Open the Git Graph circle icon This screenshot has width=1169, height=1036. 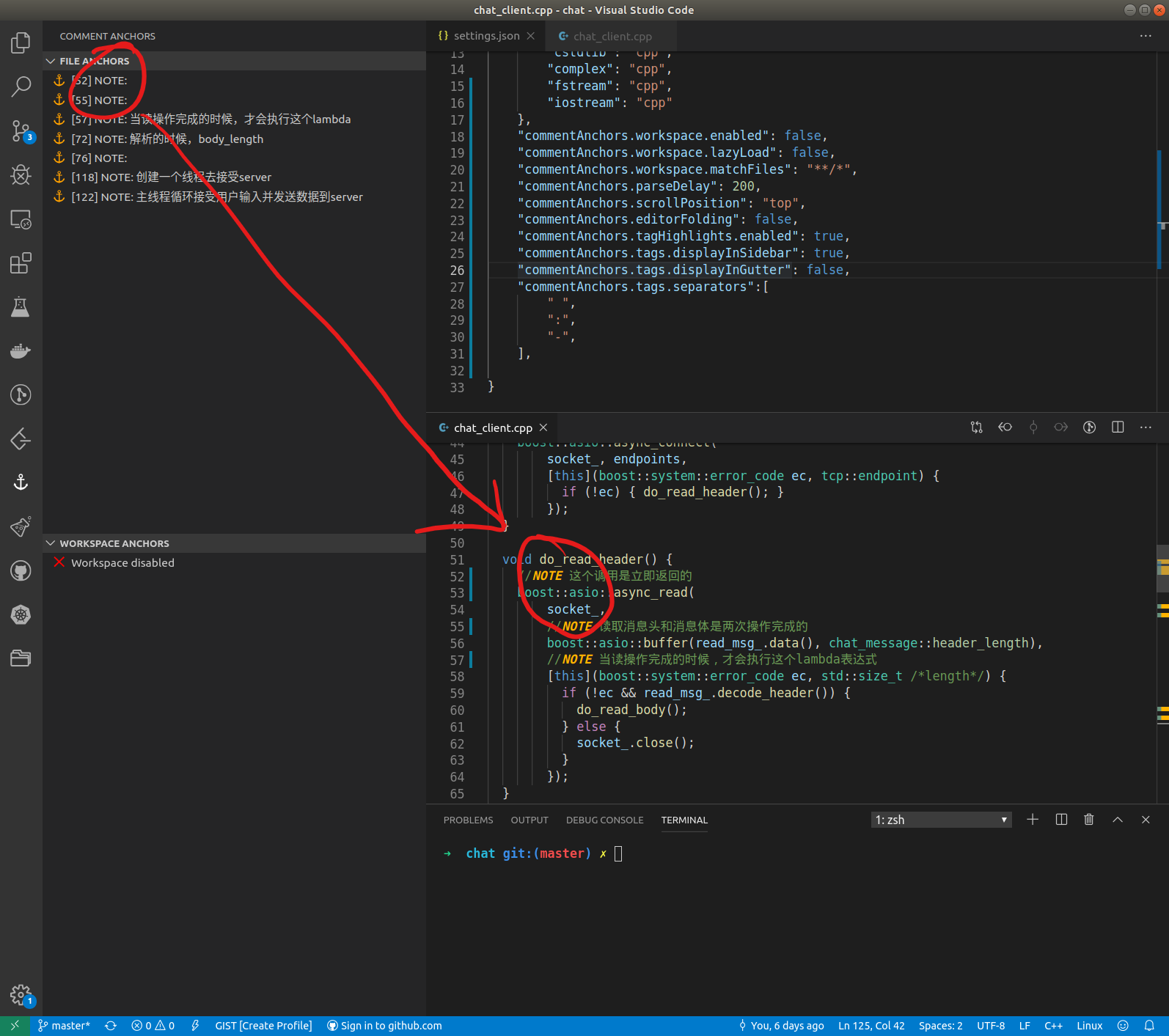click(21, 395)
